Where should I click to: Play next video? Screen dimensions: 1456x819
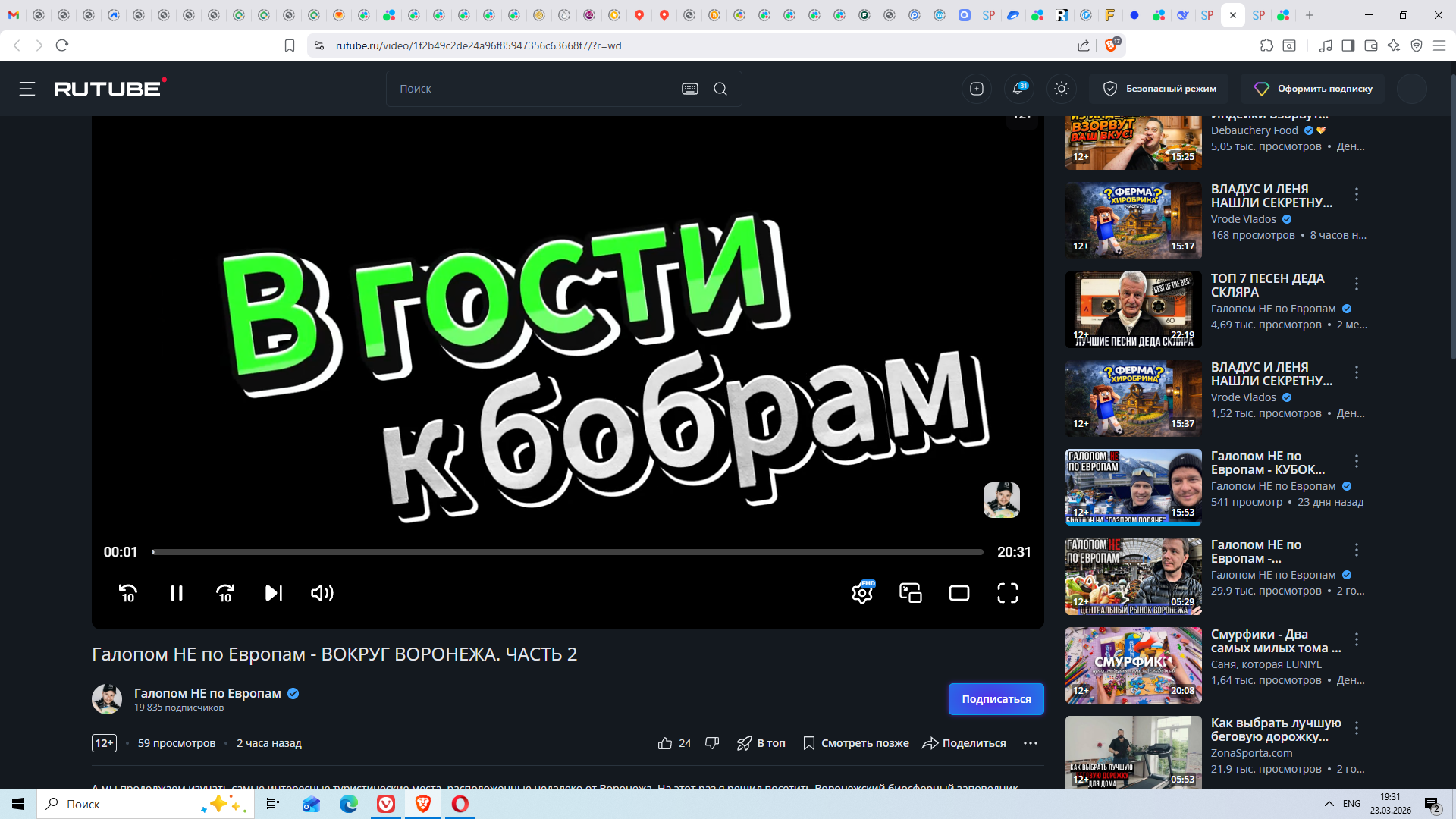pyautogui.click(x=274, y=593)
